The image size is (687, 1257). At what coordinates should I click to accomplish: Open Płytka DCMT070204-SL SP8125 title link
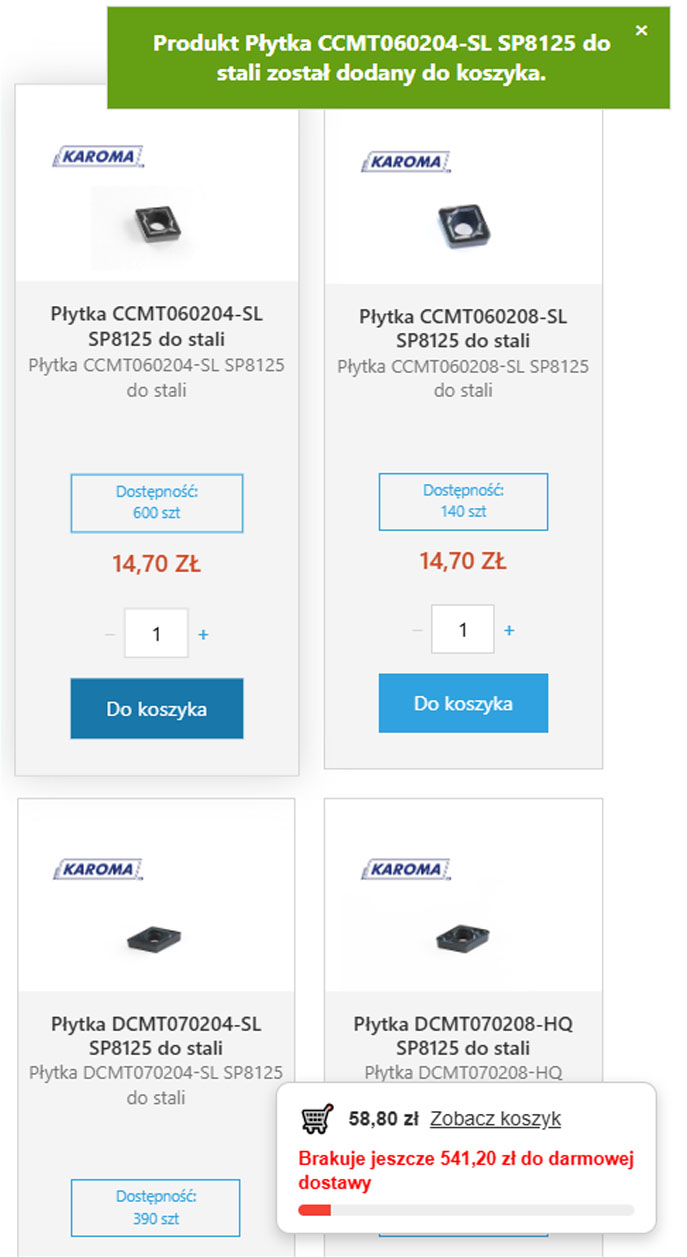(156, 1036)
